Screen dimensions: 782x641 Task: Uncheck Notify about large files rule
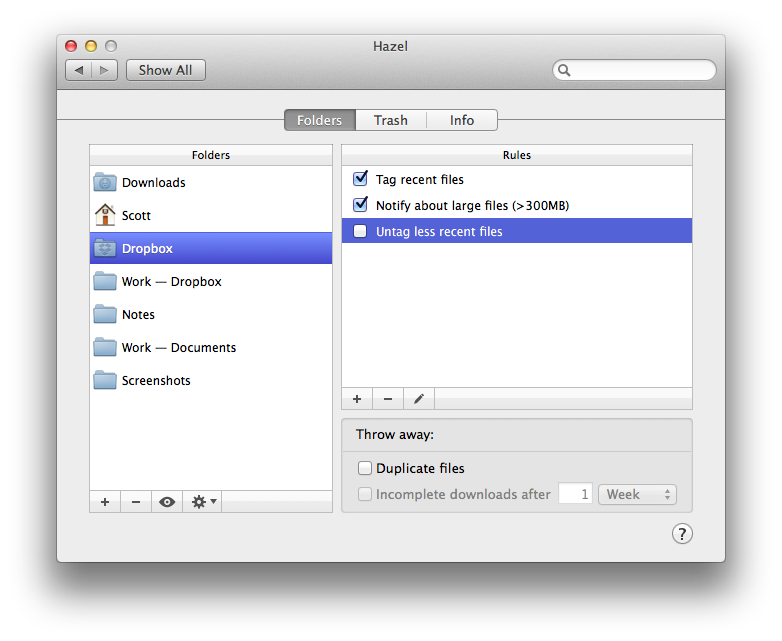coord(360,205)
